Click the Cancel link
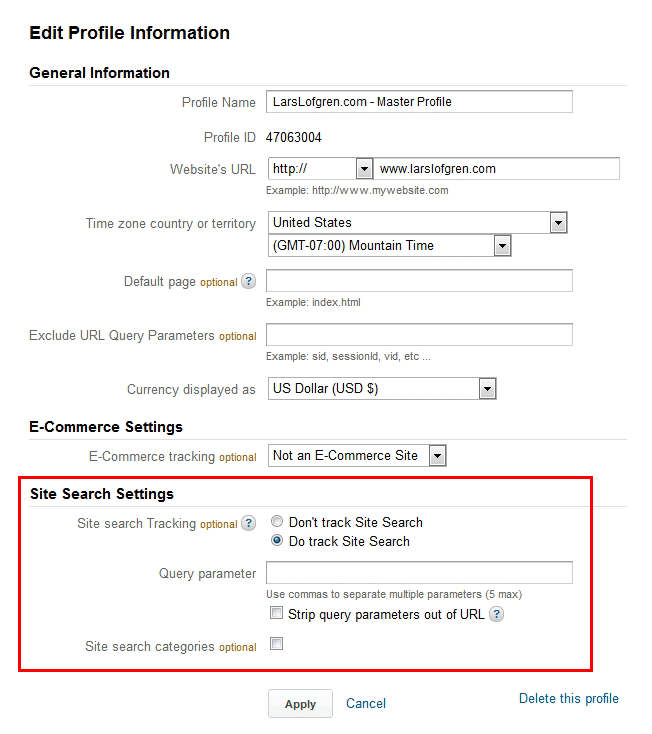The height and width of the screenshot is (734, 652). click(365, 704)
